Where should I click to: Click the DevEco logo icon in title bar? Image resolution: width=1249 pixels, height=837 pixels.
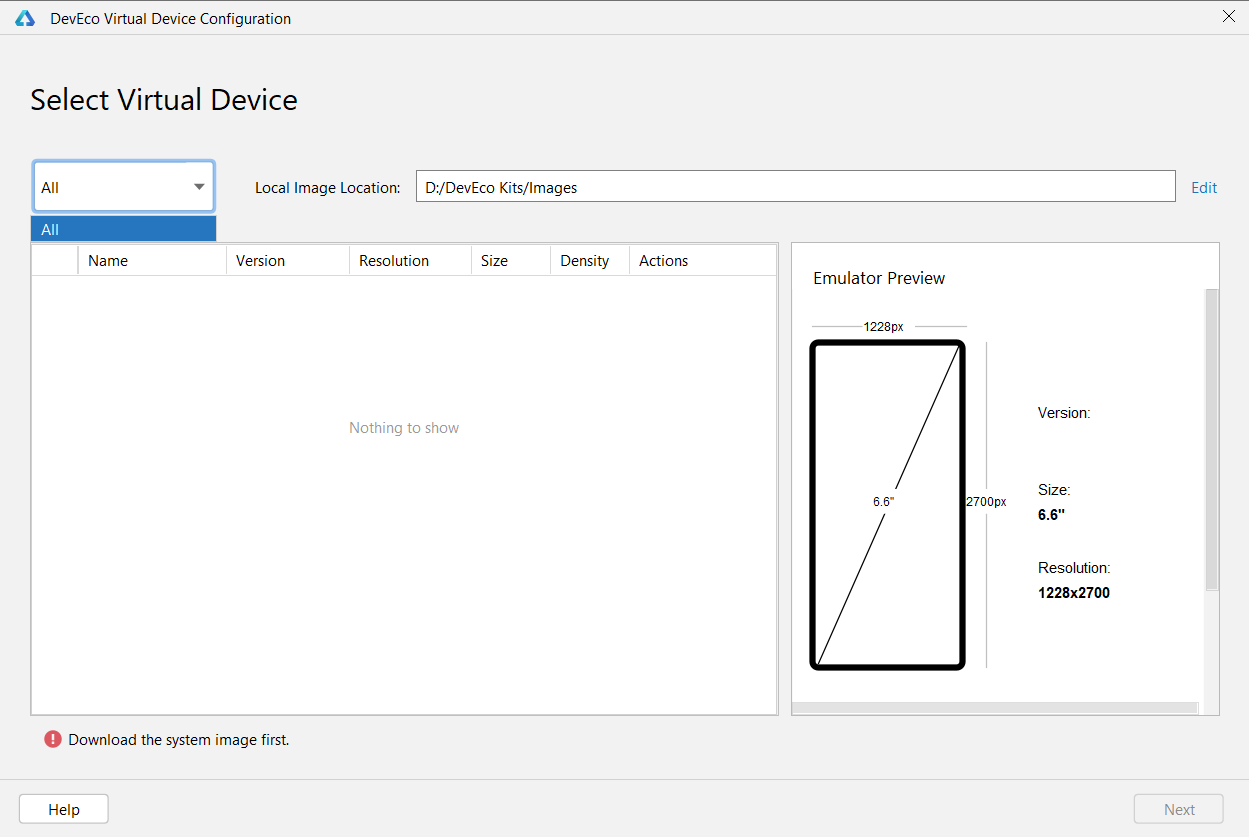click(x=25, y=18)
